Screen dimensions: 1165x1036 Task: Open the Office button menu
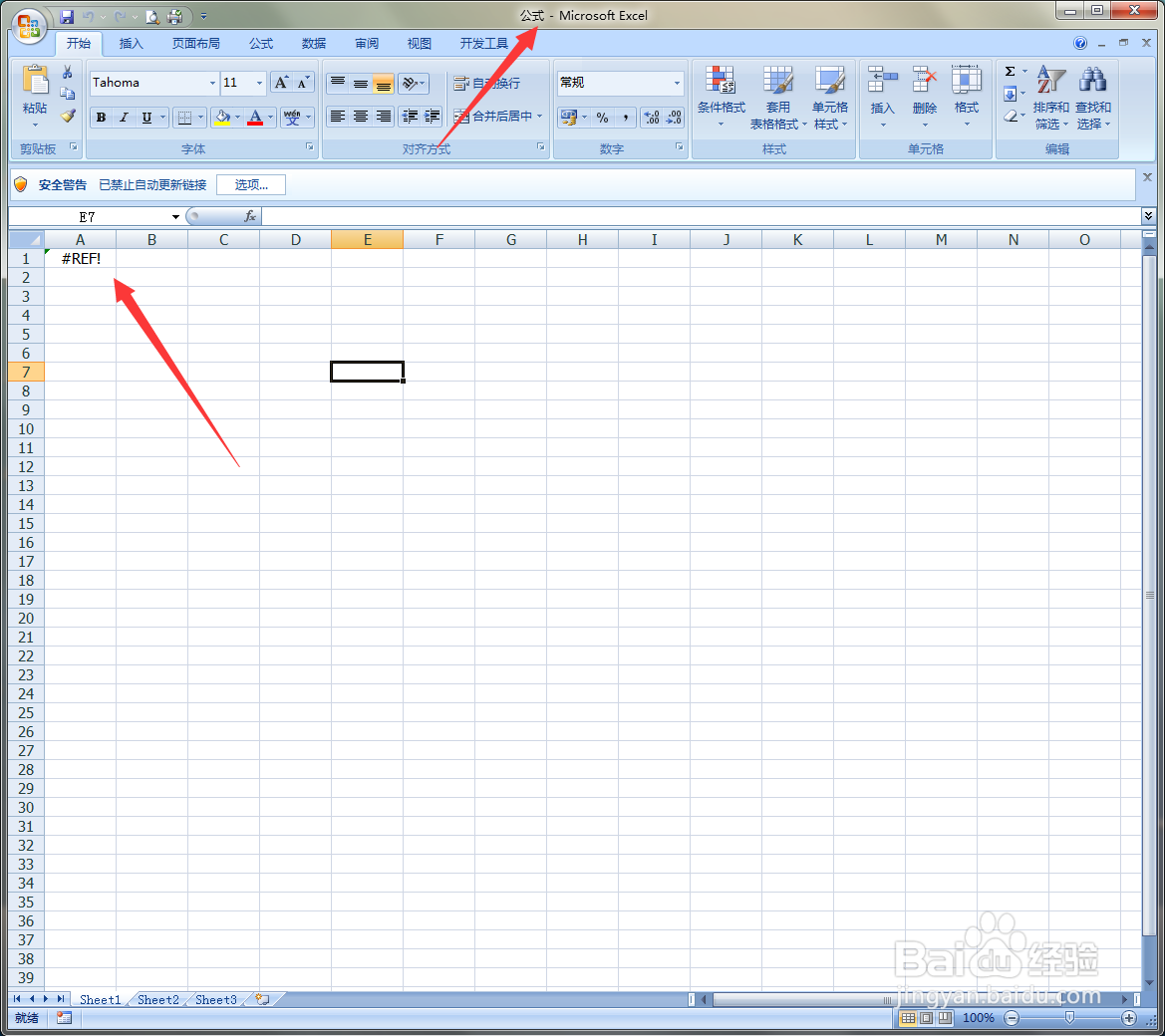pos(28,26)
